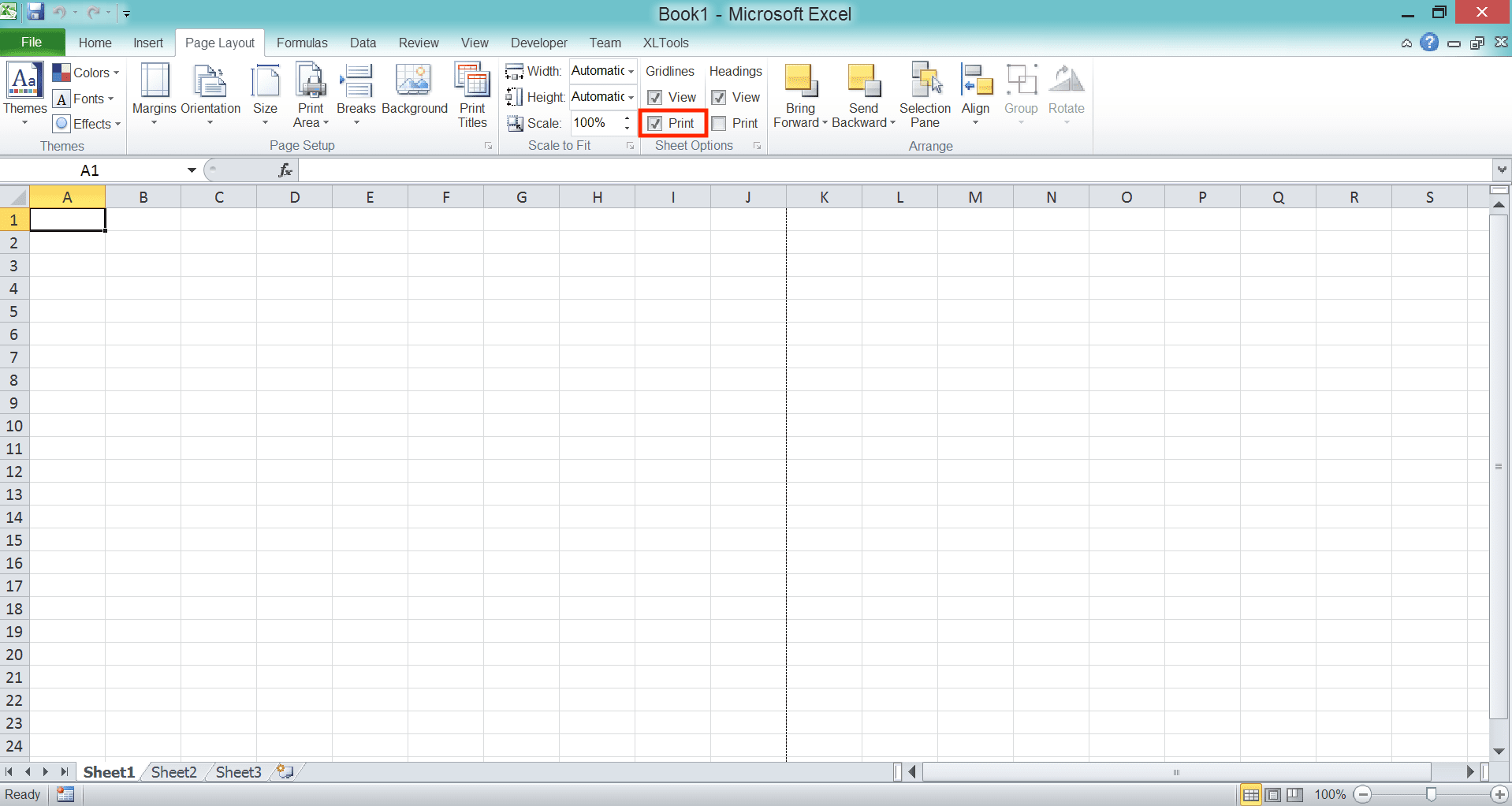Click the Zoom In plus button
1512x806 pixels.
pyautogui.click(x=1499, y=795)
